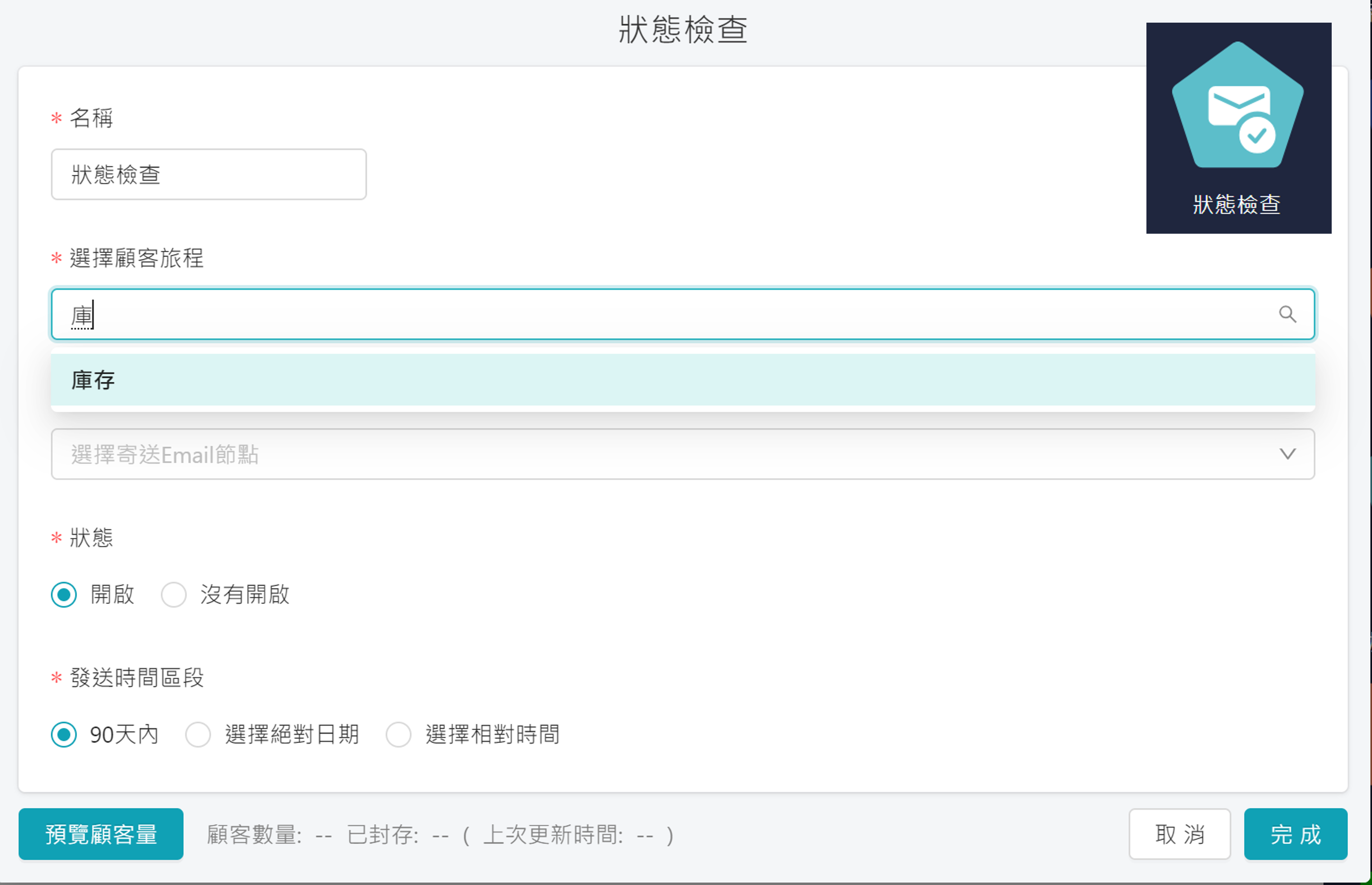Screen dimensions: 1372x885
Task: Click the 名稱 input containing 狀態檢查
Action: click(x=208, y=174)
